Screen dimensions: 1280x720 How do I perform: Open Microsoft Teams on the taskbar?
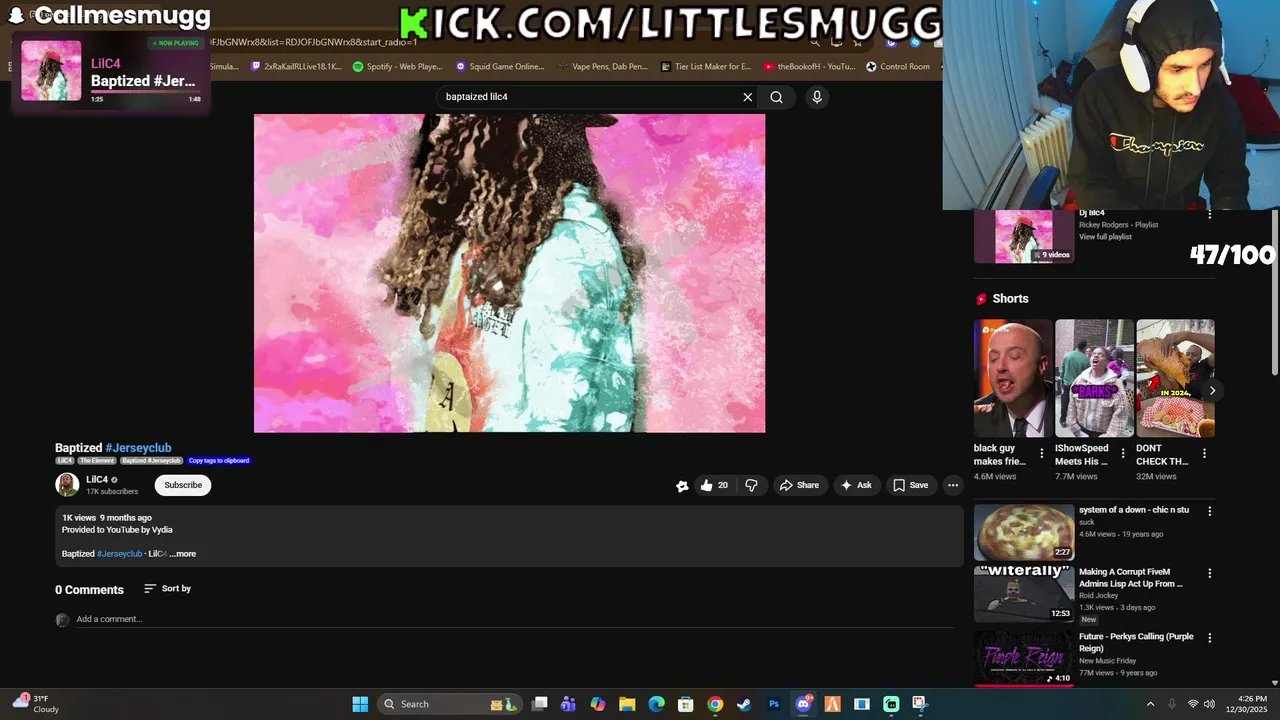[569, 704]
